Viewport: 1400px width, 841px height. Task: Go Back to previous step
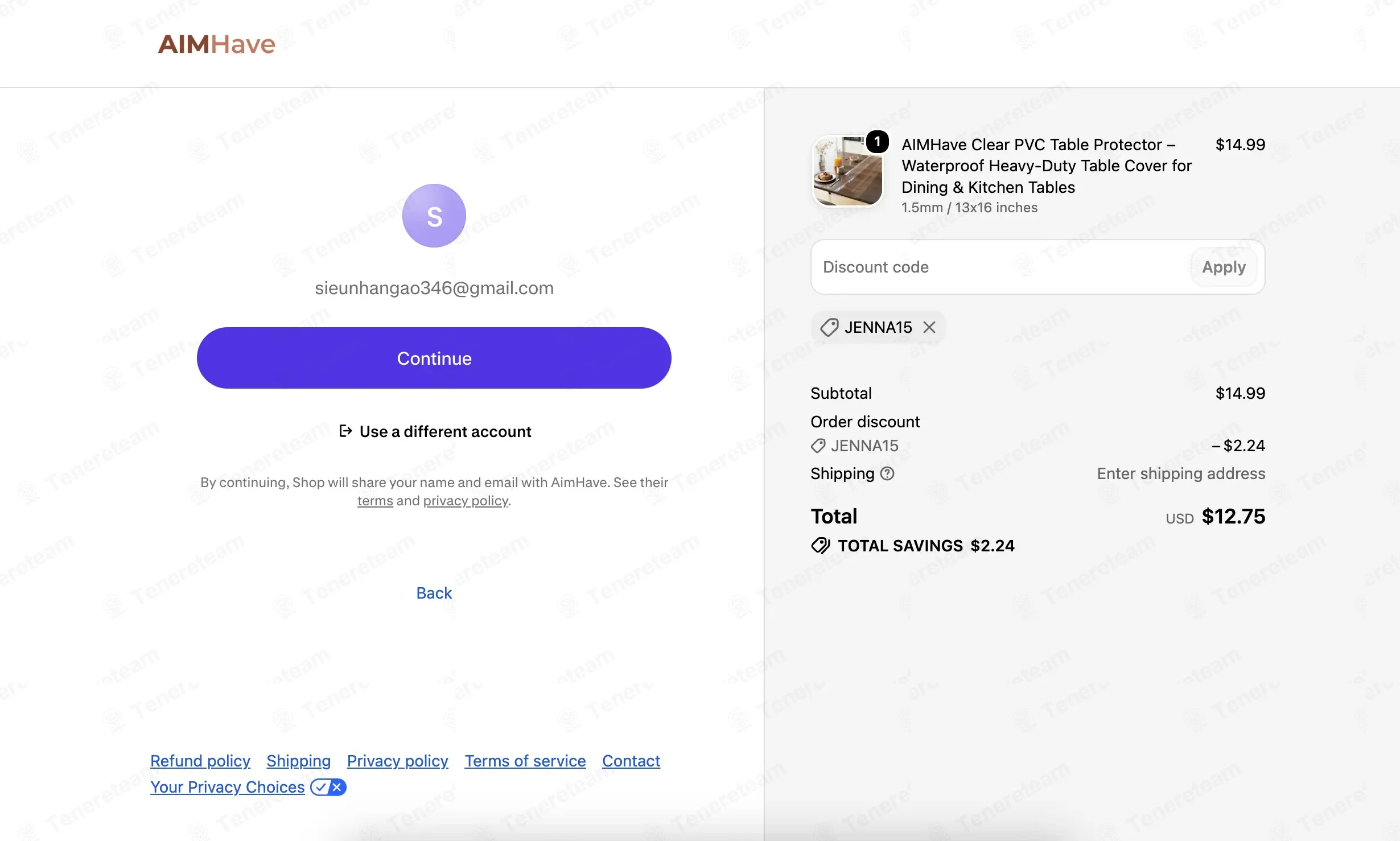click(x=434, y=593)
